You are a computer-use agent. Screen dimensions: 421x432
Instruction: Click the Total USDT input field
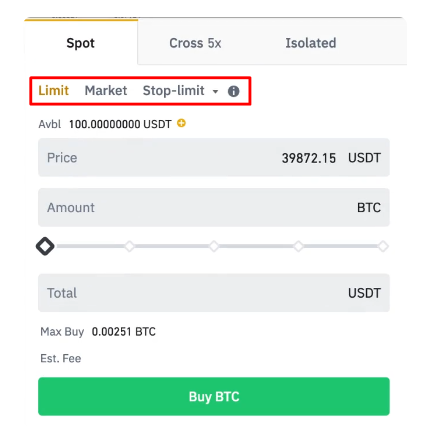[214, 293]
